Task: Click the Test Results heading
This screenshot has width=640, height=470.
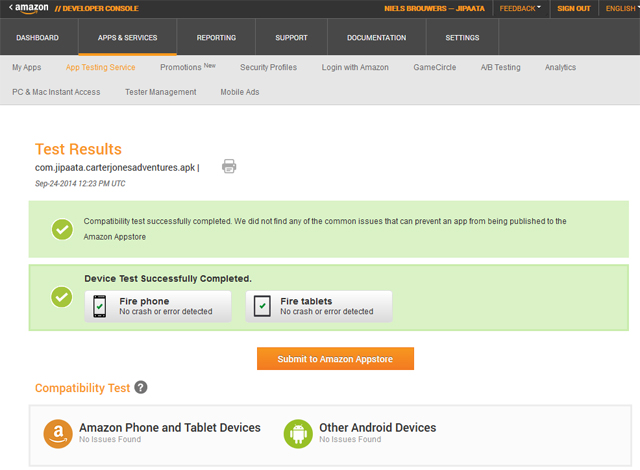Action: tap(78, 149)
